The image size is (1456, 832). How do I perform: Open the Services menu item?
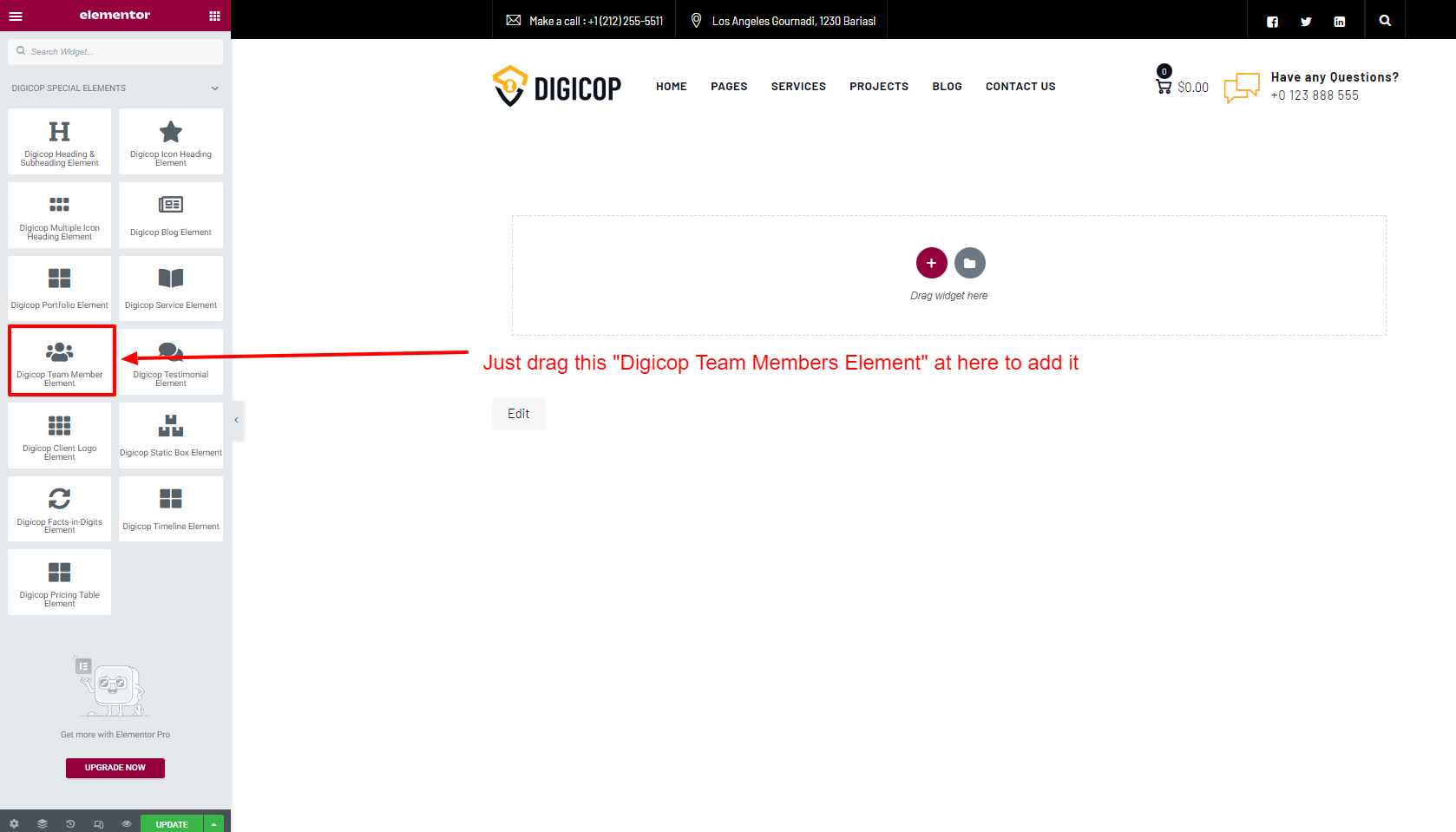[797, 87]
